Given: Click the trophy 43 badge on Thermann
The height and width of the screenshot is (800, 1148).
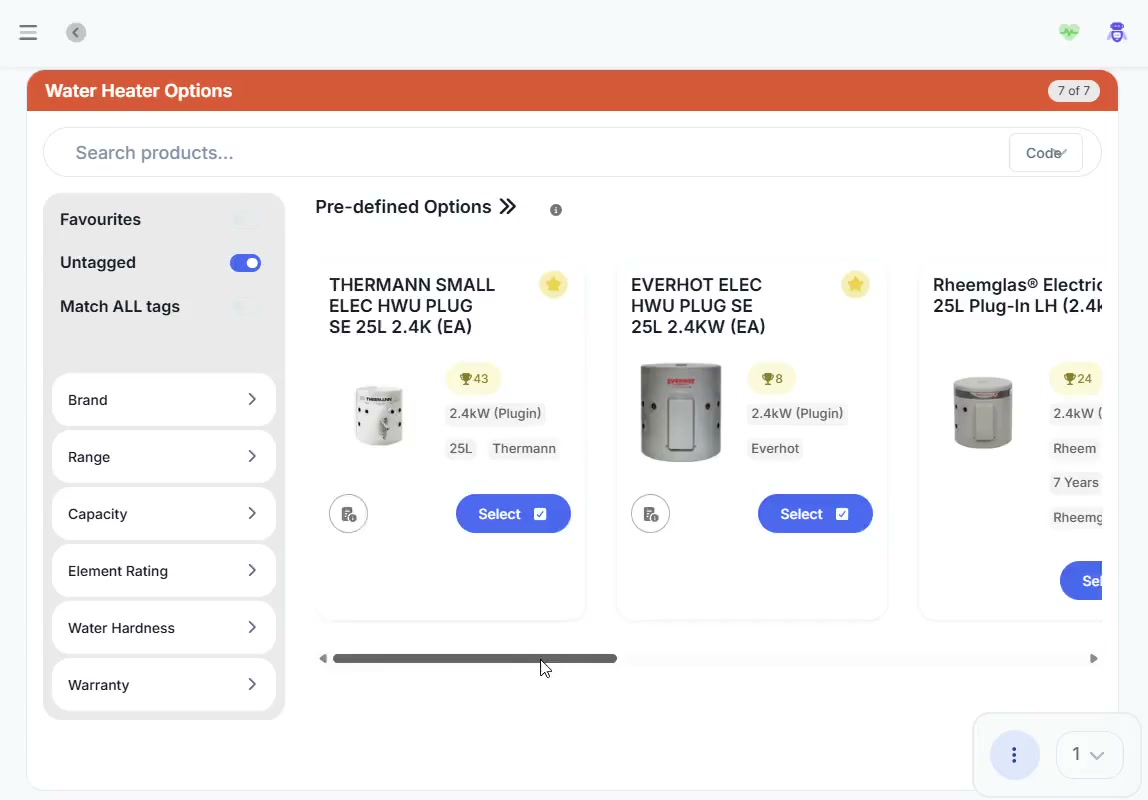Looking at the screenshot, I should (474, 378).
